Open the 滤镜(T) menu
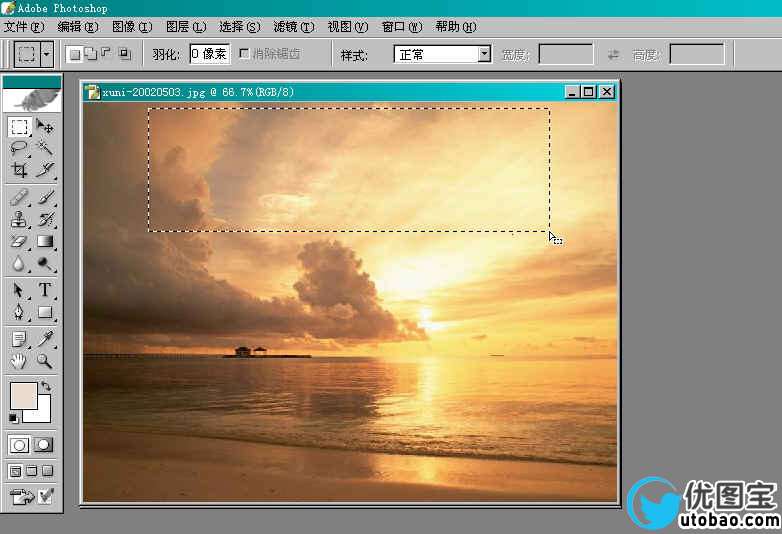 (294, 26)
